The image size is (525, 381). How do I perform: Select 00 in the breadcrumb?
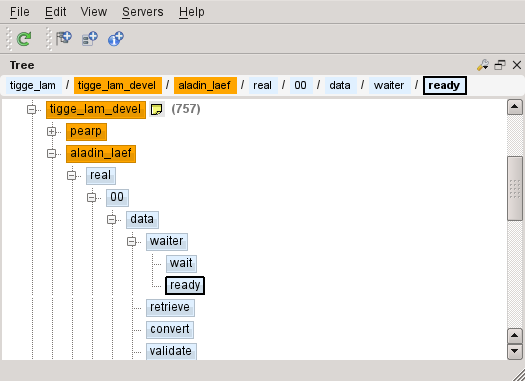click(301, 85)
